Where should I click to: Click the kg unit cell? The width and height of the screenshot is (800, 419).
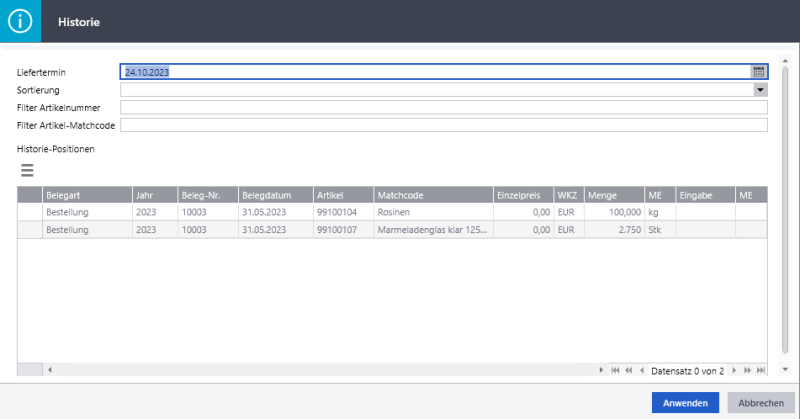coord(660,212)
